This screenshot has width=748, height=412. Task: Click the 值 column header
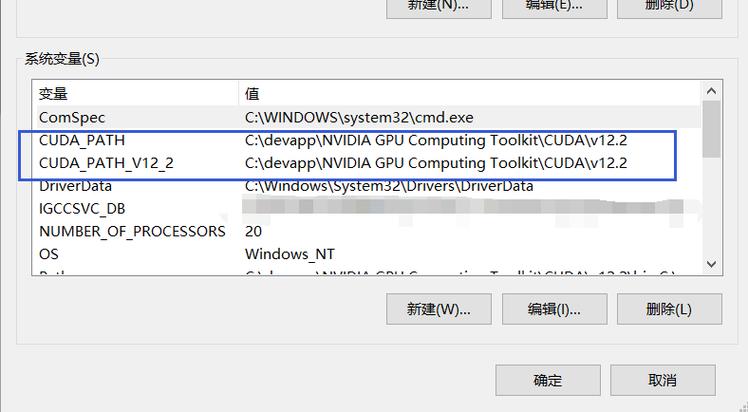[470, 93]
